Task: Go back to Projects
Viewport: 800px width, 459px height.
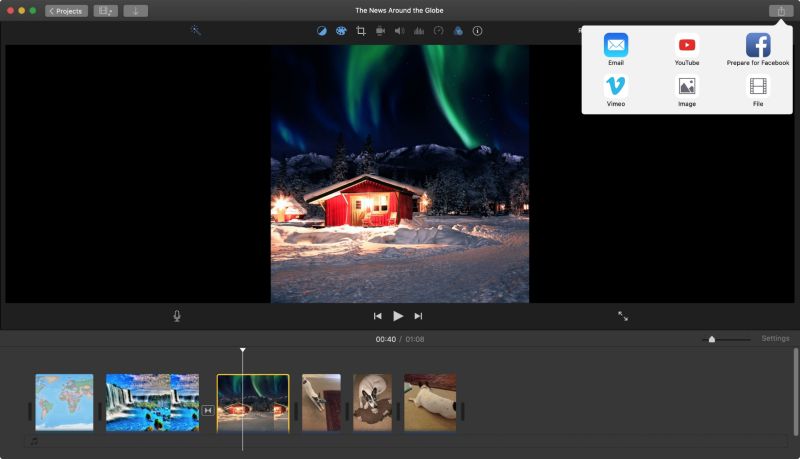Action: [66, 11]
